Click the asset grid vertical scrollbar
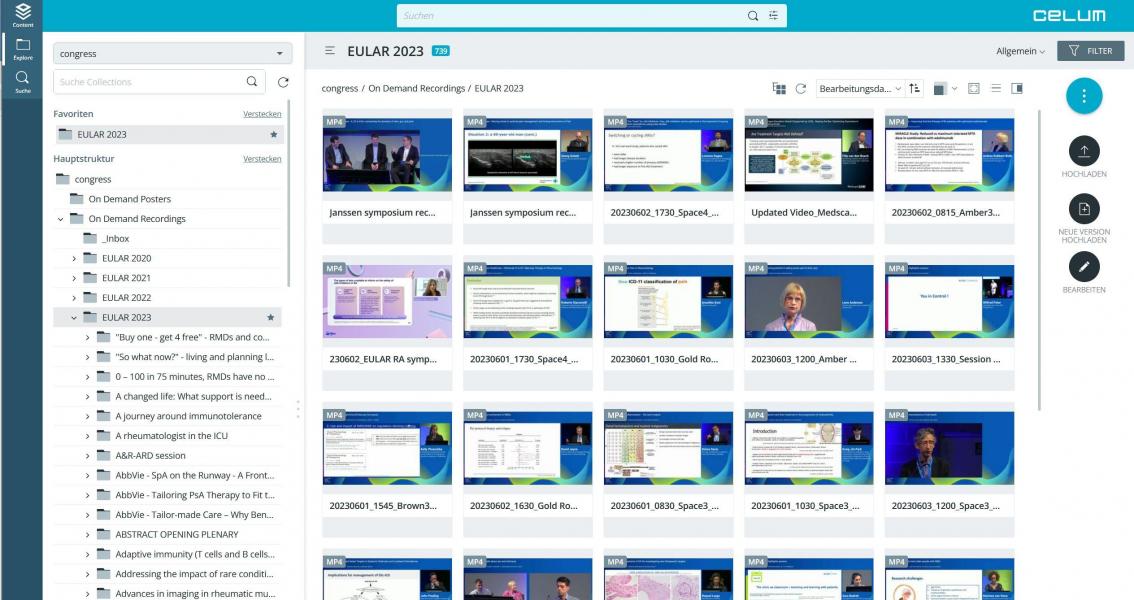 [x=1039, y=260]
